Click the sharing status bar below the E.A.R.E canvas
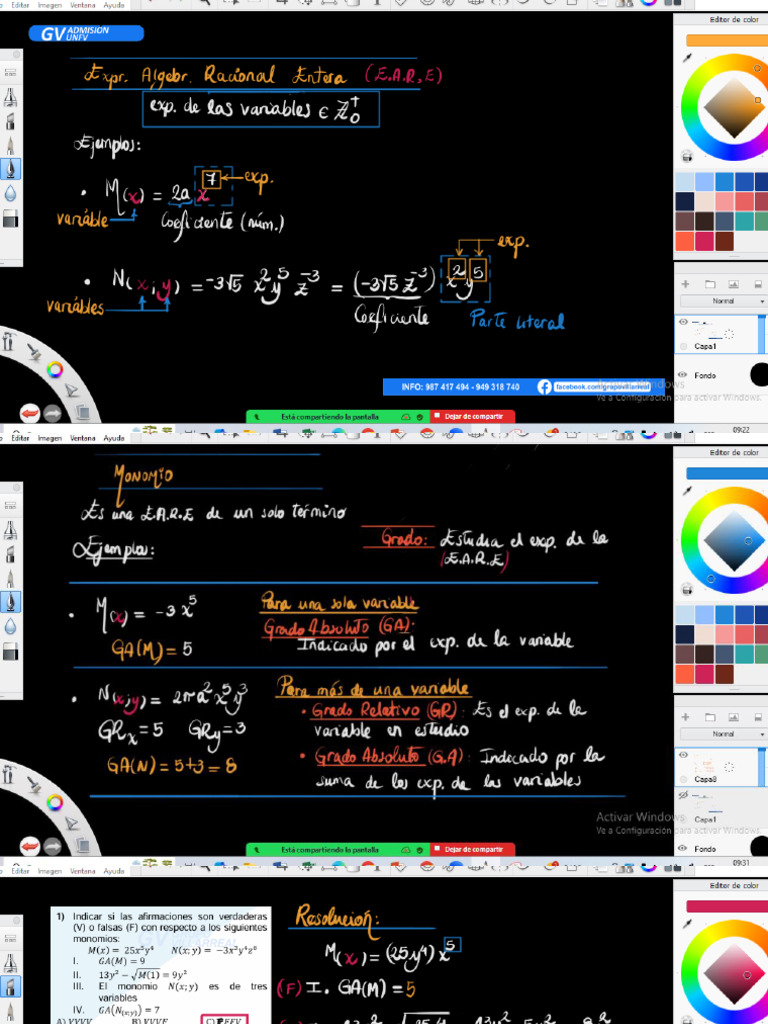This screenshot has height=1024, width=768. pos(338,416)
